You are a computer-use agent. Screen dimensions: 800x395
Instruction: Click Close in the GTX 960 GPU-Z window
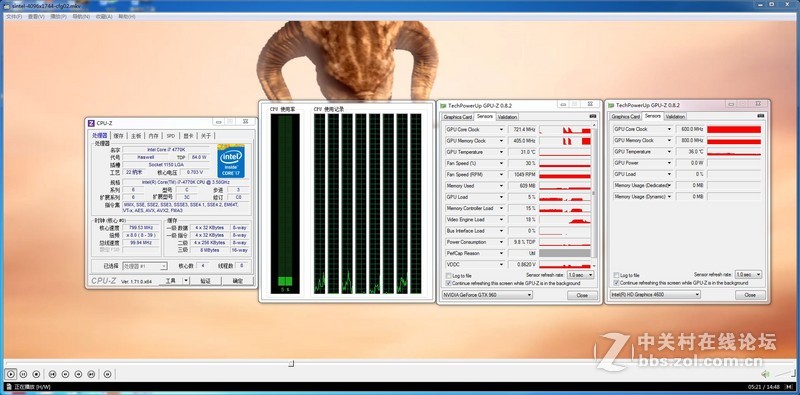(x=582, y=295)
